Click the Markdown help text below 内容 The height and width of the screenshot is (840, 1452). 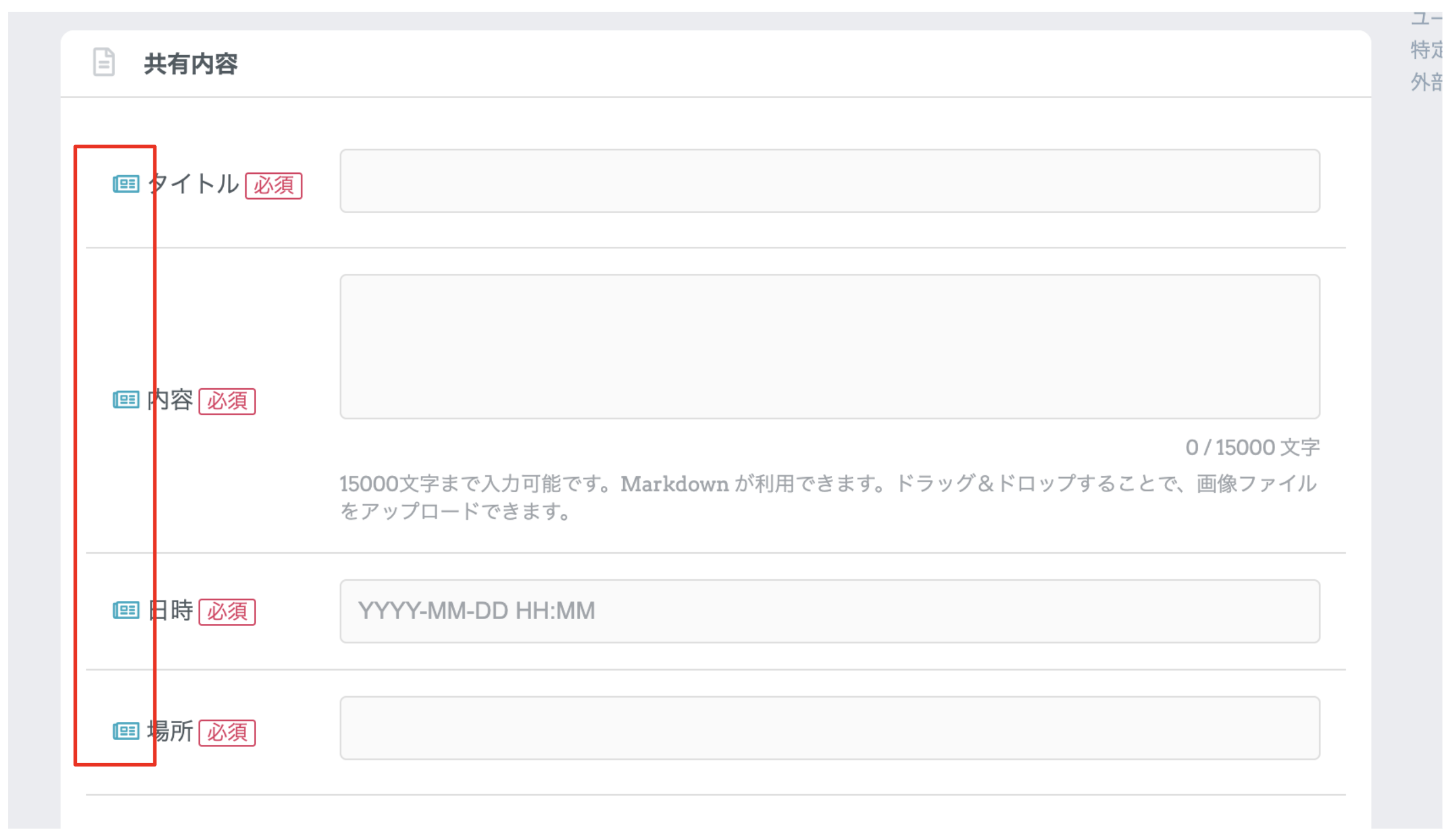coord(674,485)
